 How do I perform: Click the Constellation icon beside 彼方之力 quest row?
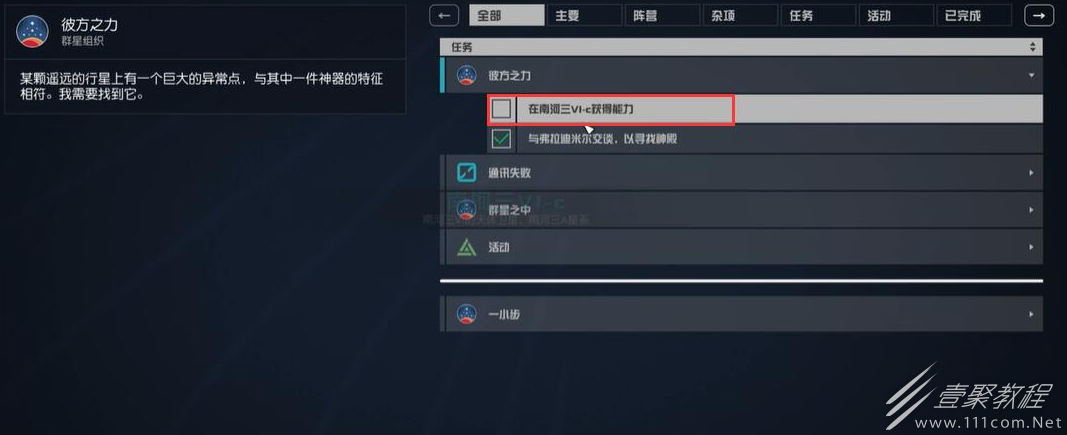point(466,75)
